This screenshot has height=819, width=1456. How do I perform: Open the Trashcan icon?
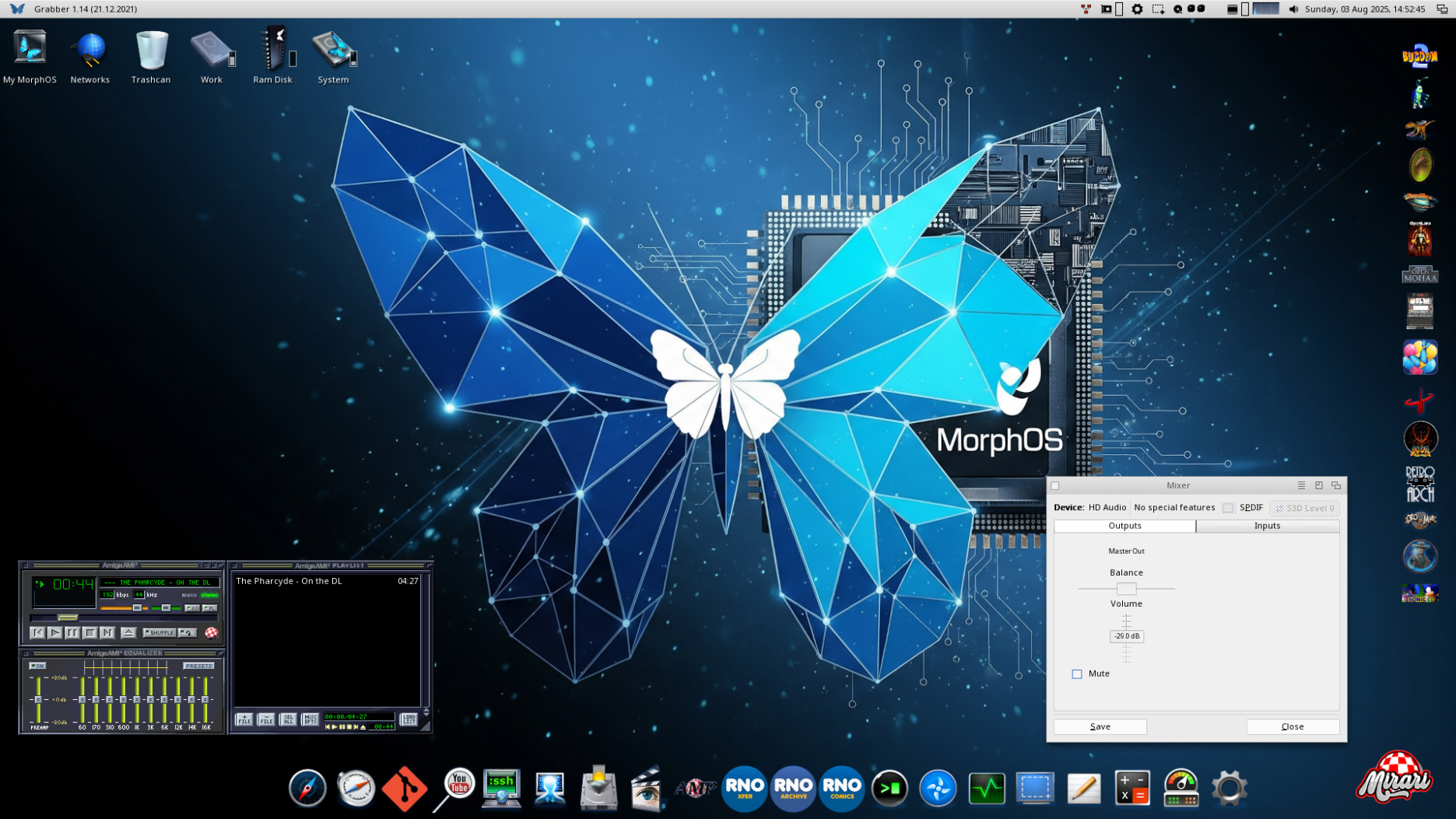151,56
